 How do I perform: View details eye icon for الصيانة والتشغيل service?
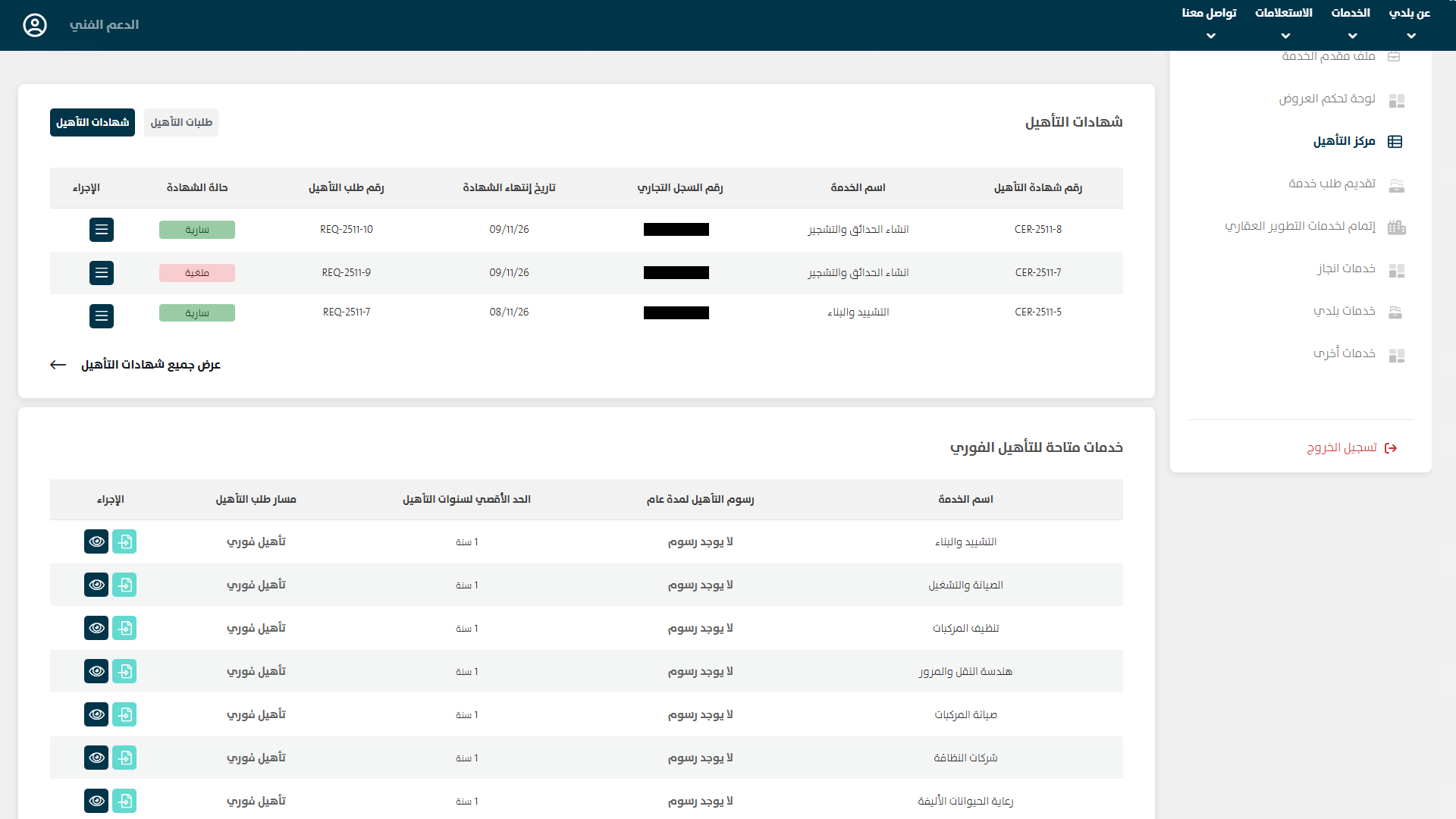[x=96, y=585]
